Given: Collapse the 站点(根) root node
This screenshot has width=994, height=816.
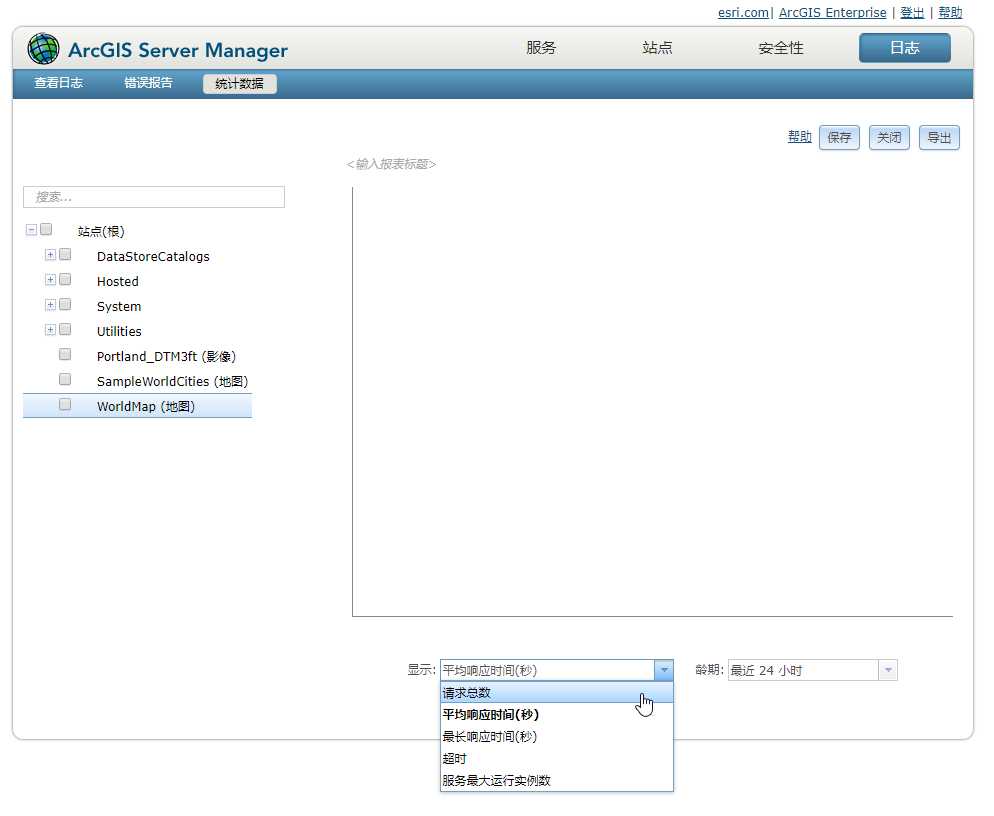Looking at the screenshot, I should tap(31, 230).
